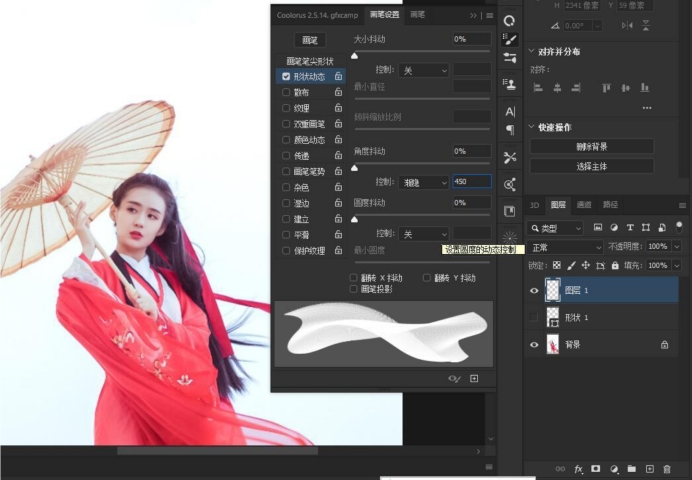Lock position move icon

pyautogui.click(x=586, y=265)
